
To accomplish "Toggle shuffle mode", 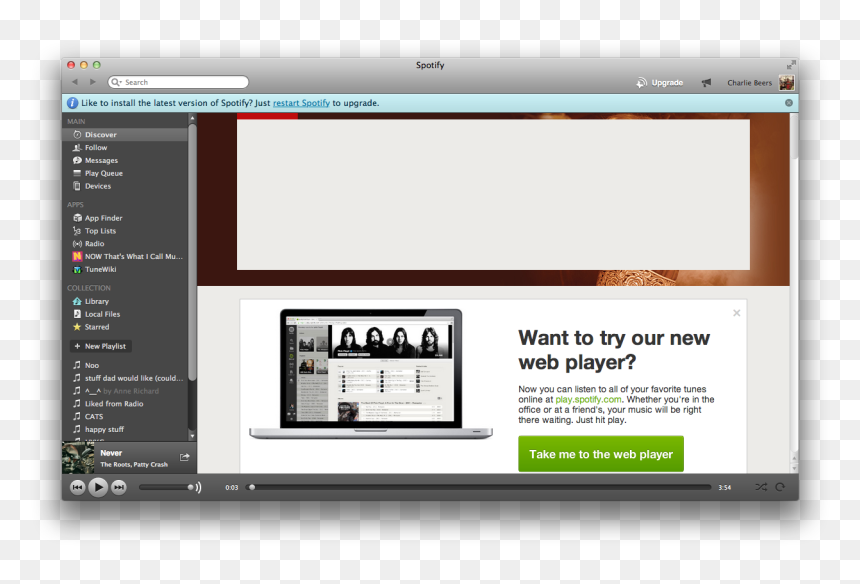I will [x=761, y=487].
